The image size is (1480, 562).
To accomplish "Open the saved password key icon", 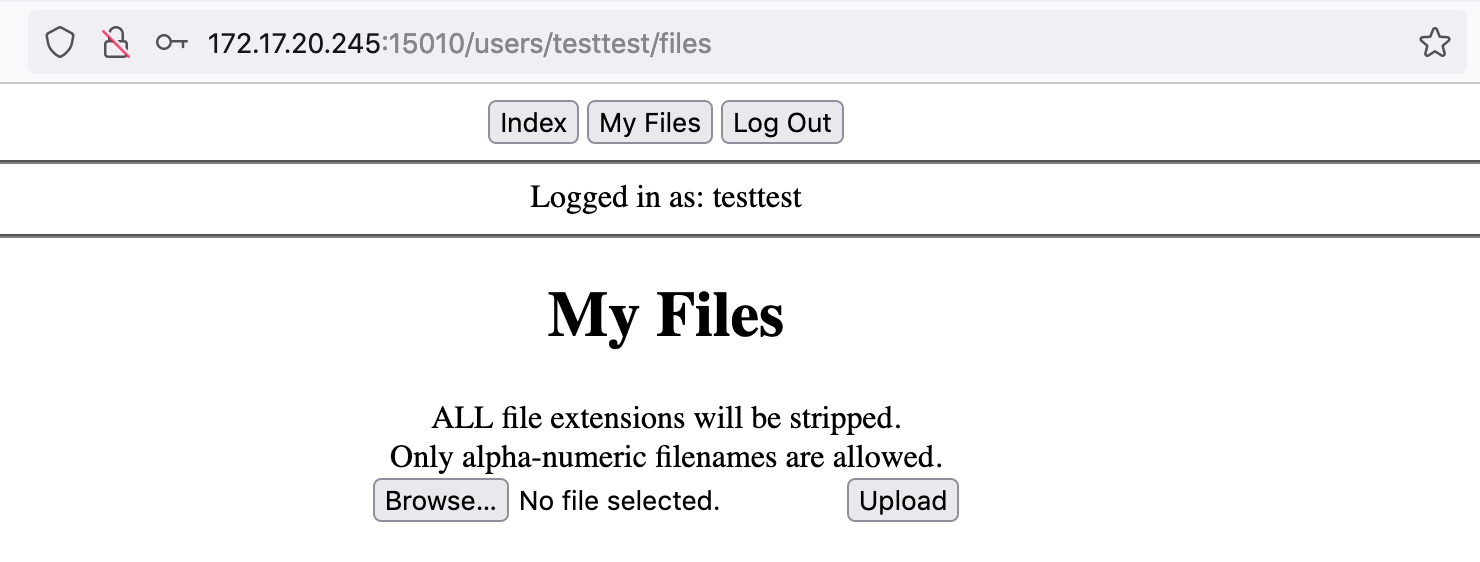I will [172, 43].
